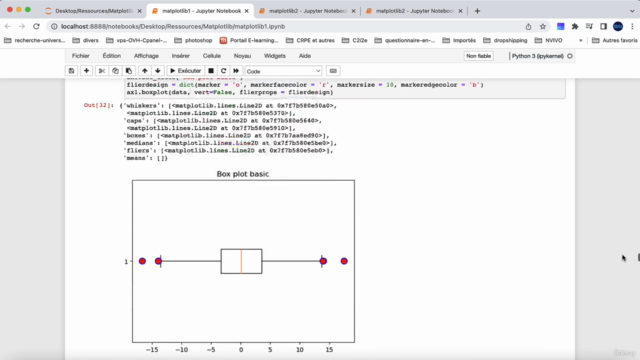Open the command palette keyboard icon

pyautogui.click(x=333, y=71)
